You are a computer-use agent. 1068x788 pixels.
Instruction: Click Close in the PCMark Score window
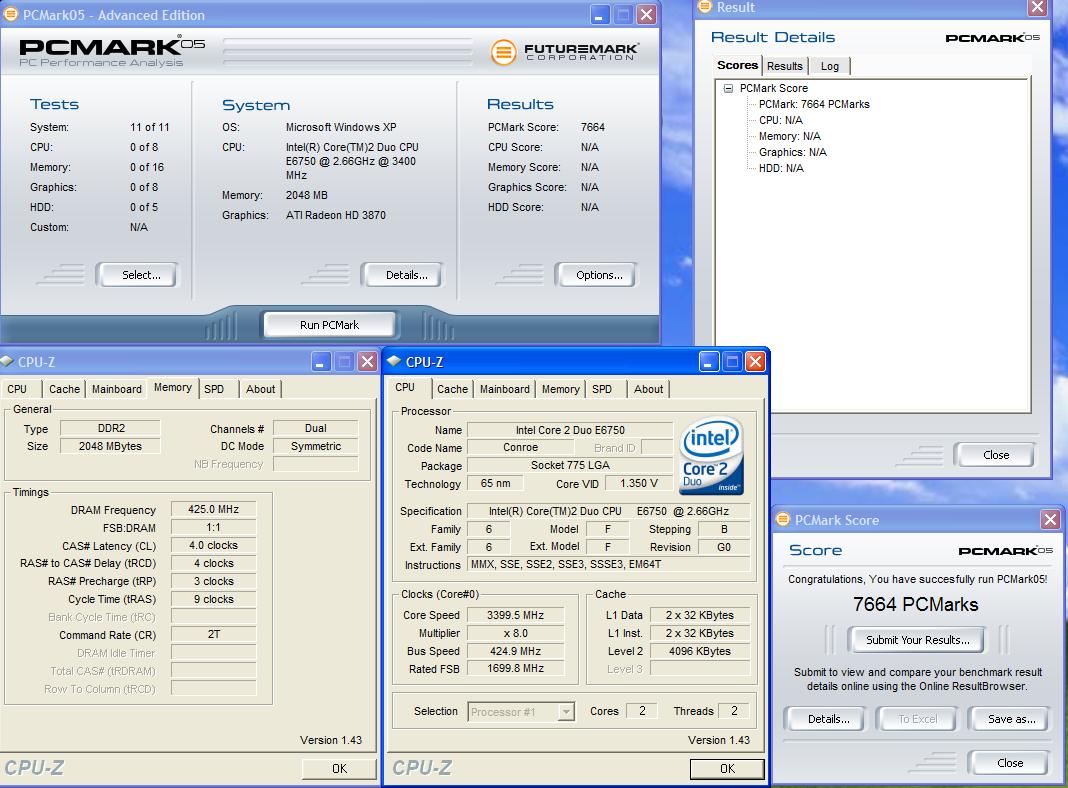pos(1008,763)
